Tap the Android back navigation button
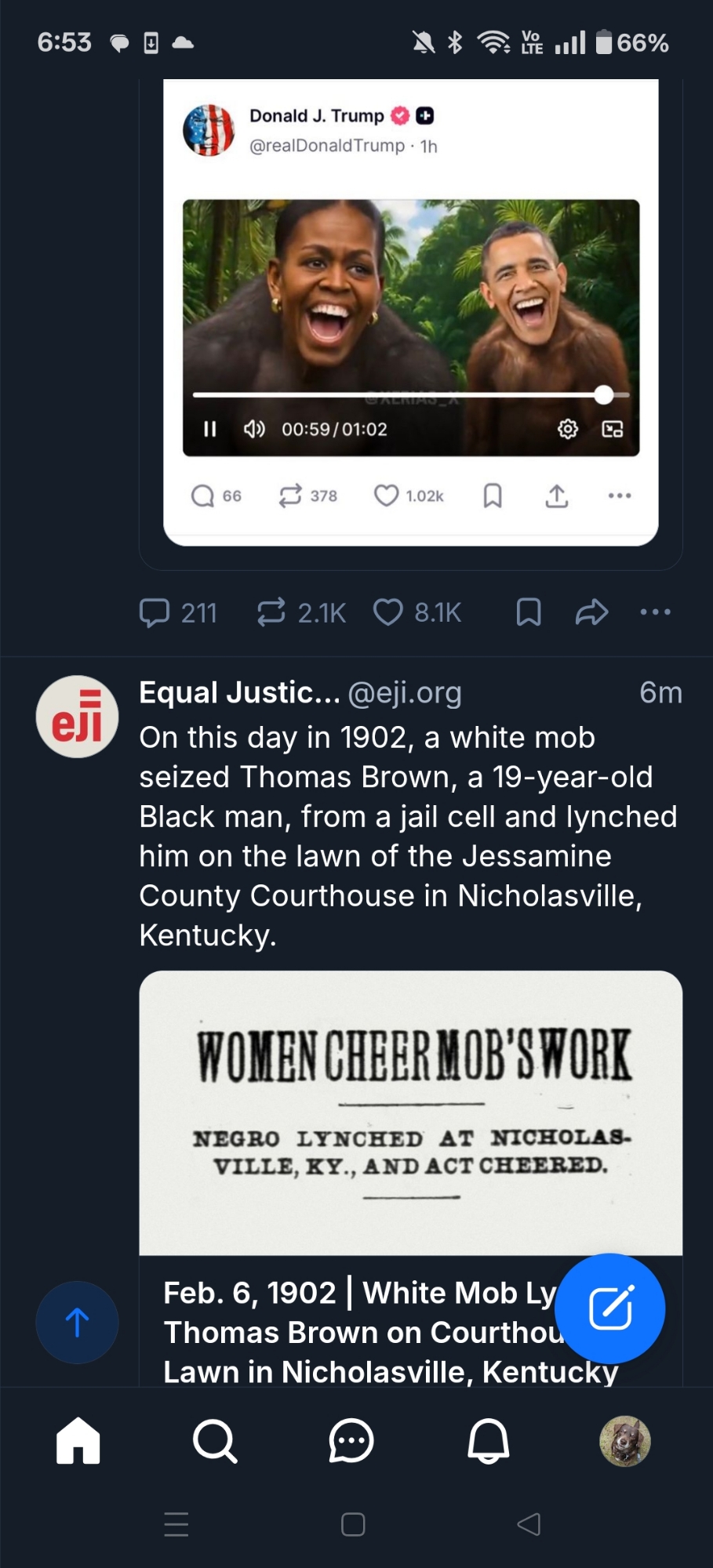This screenshot has height=1568, width=713. tap(529, 1524)
